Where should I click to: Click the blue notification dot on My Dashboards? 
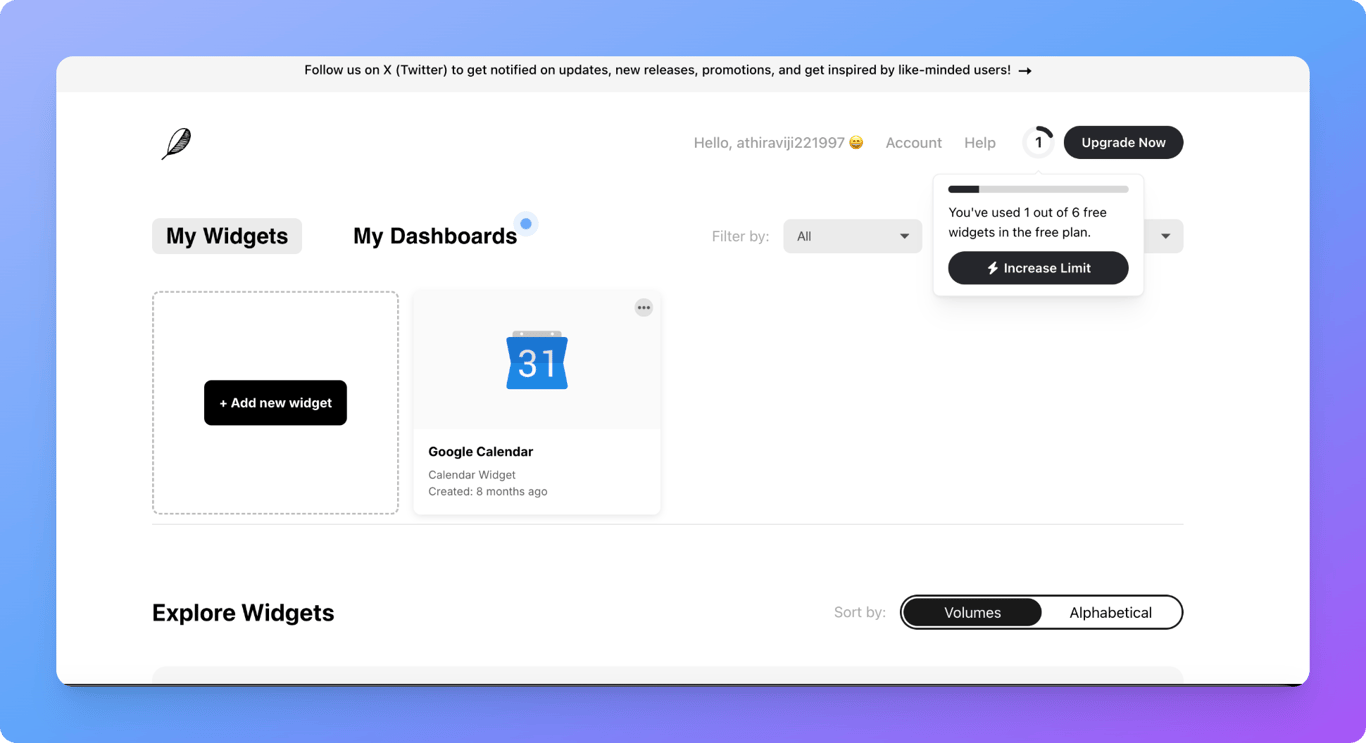(525, 222)
